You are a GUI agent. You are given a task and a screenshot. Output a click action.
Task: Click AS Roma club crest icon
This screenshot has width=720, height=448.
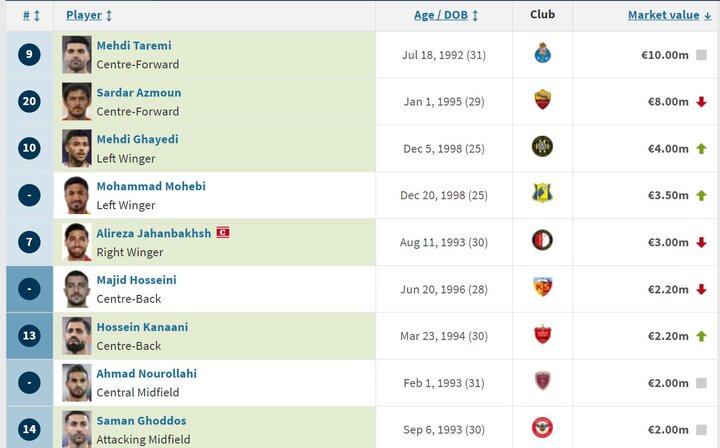coord(542,101)
